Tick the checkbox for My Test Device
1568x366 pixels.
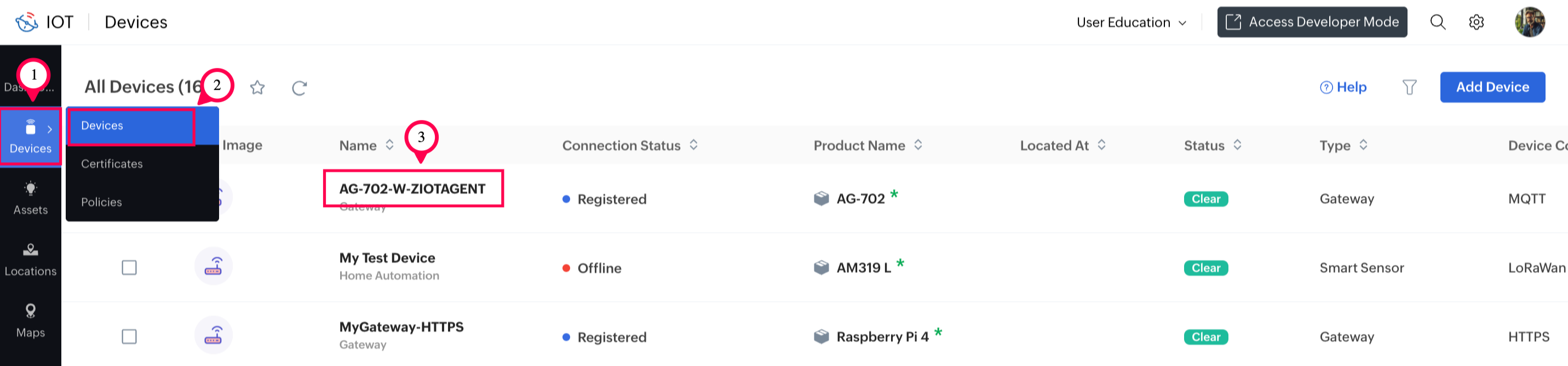tap(129, 267)
